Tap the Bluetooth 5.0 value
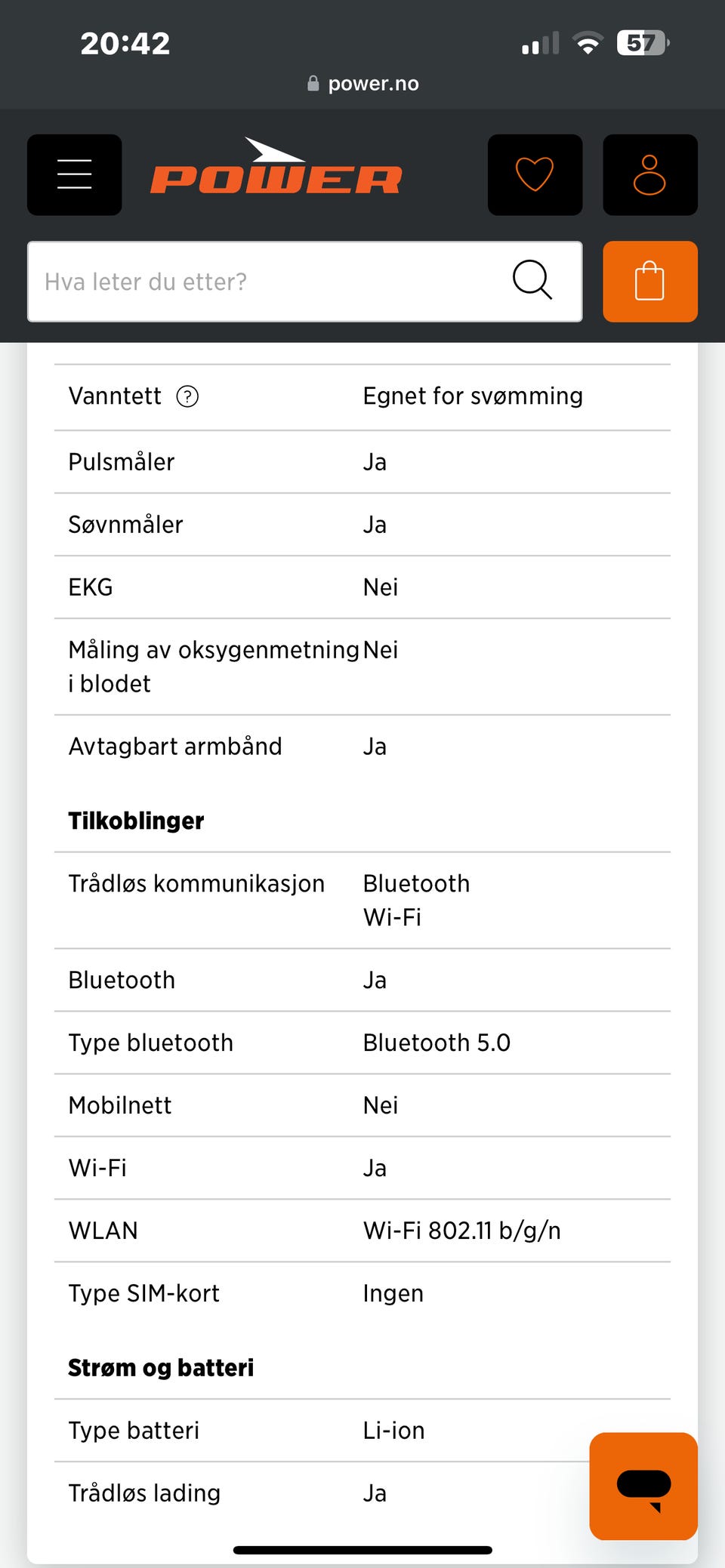 (x=437, y=1043)
